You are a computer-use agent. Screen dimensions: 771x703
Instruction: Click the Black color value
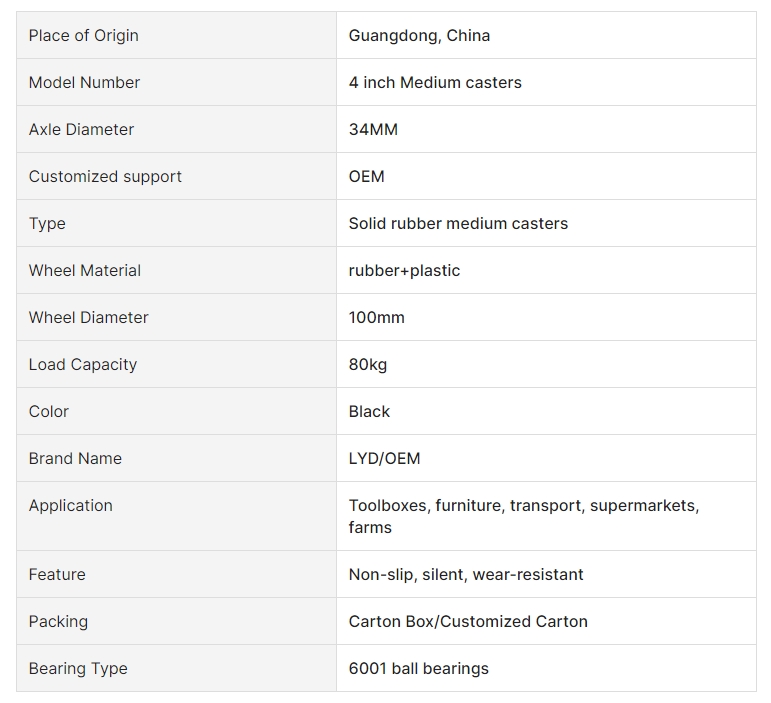[x=369, y=411]
